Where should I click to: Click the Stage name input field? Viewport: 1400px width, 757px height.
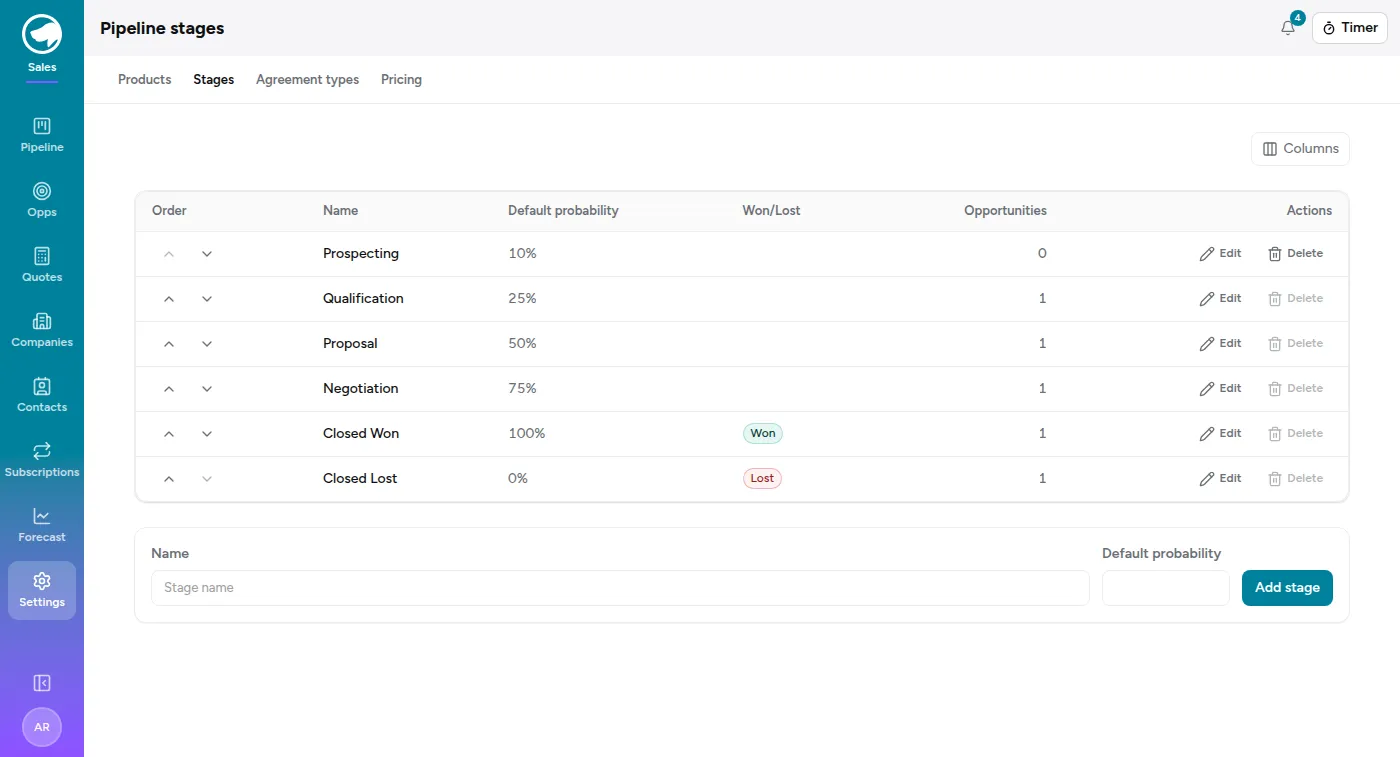point(620,588)
